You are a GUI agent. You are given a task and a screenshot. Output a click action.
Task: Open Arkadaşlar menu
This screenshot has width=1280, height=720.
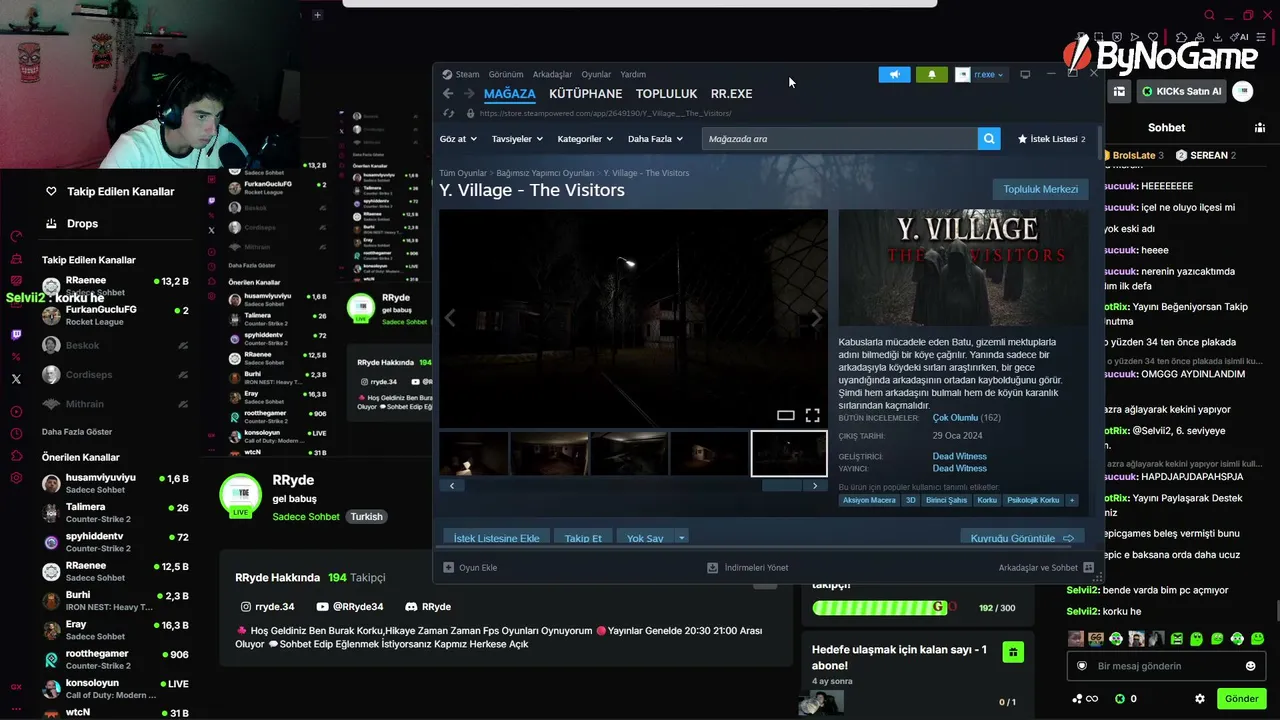[x=553, y=74]
